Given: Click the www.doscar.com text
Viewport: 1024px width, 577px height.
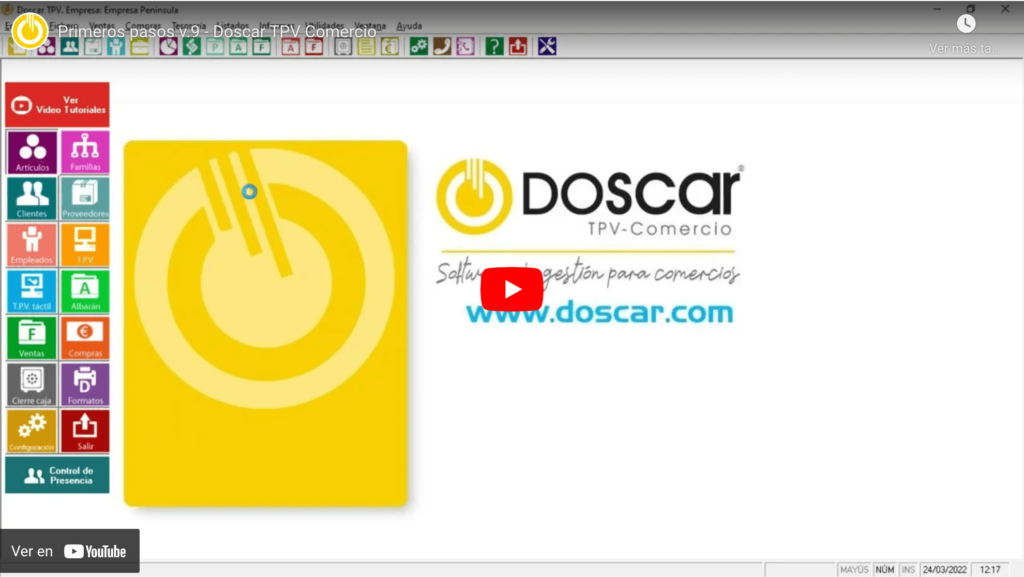Looking at the screenshot, I should pyautogui.click(x=600, y=312).
